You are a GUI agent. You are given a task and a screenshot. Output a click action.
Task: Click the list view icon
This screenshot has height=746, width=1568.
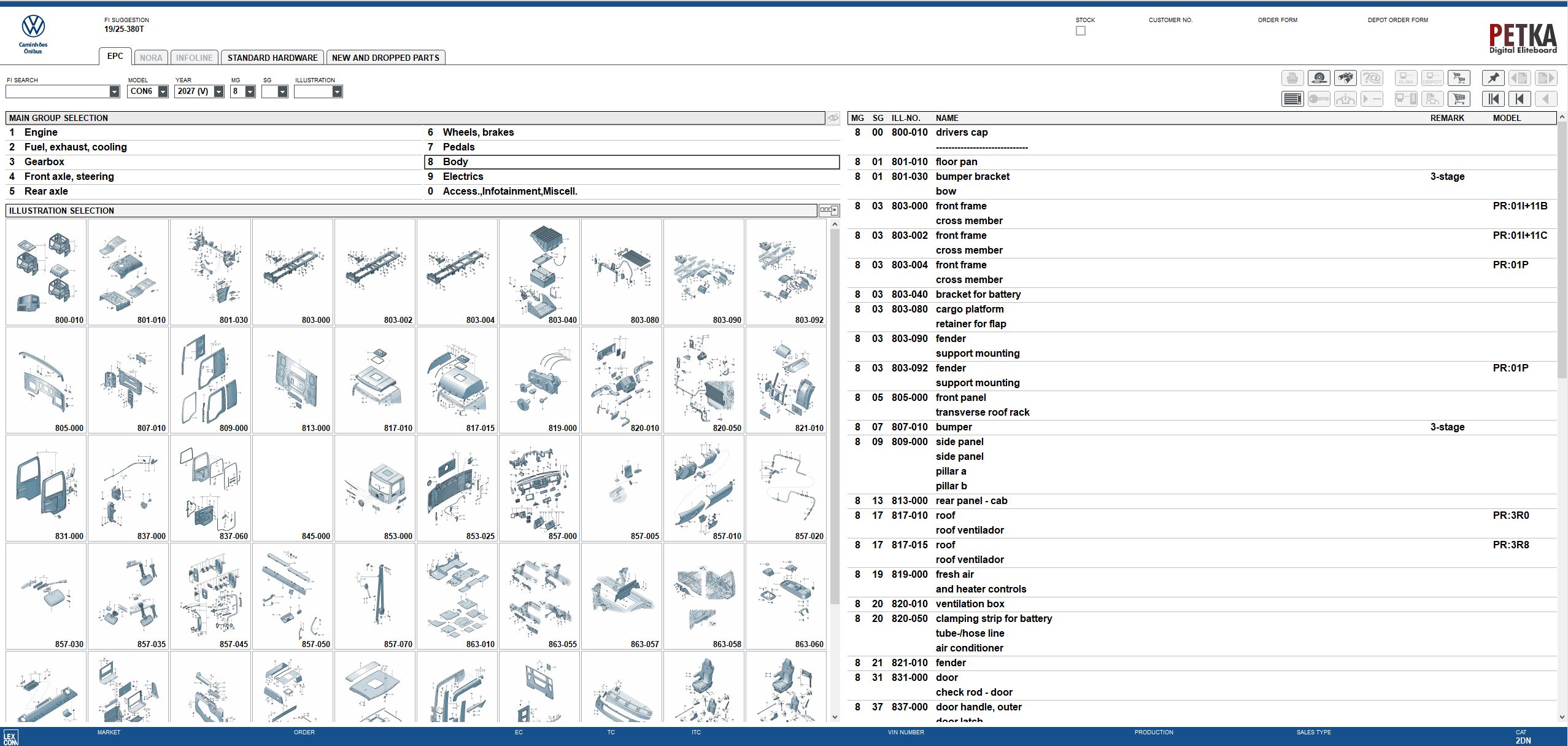tap(1292, 99)
